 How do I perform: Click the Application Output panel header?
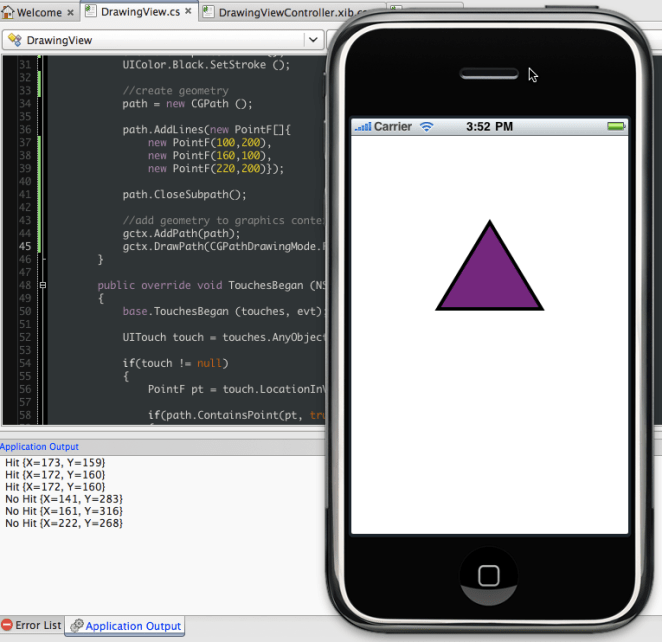tap(39, 447)
